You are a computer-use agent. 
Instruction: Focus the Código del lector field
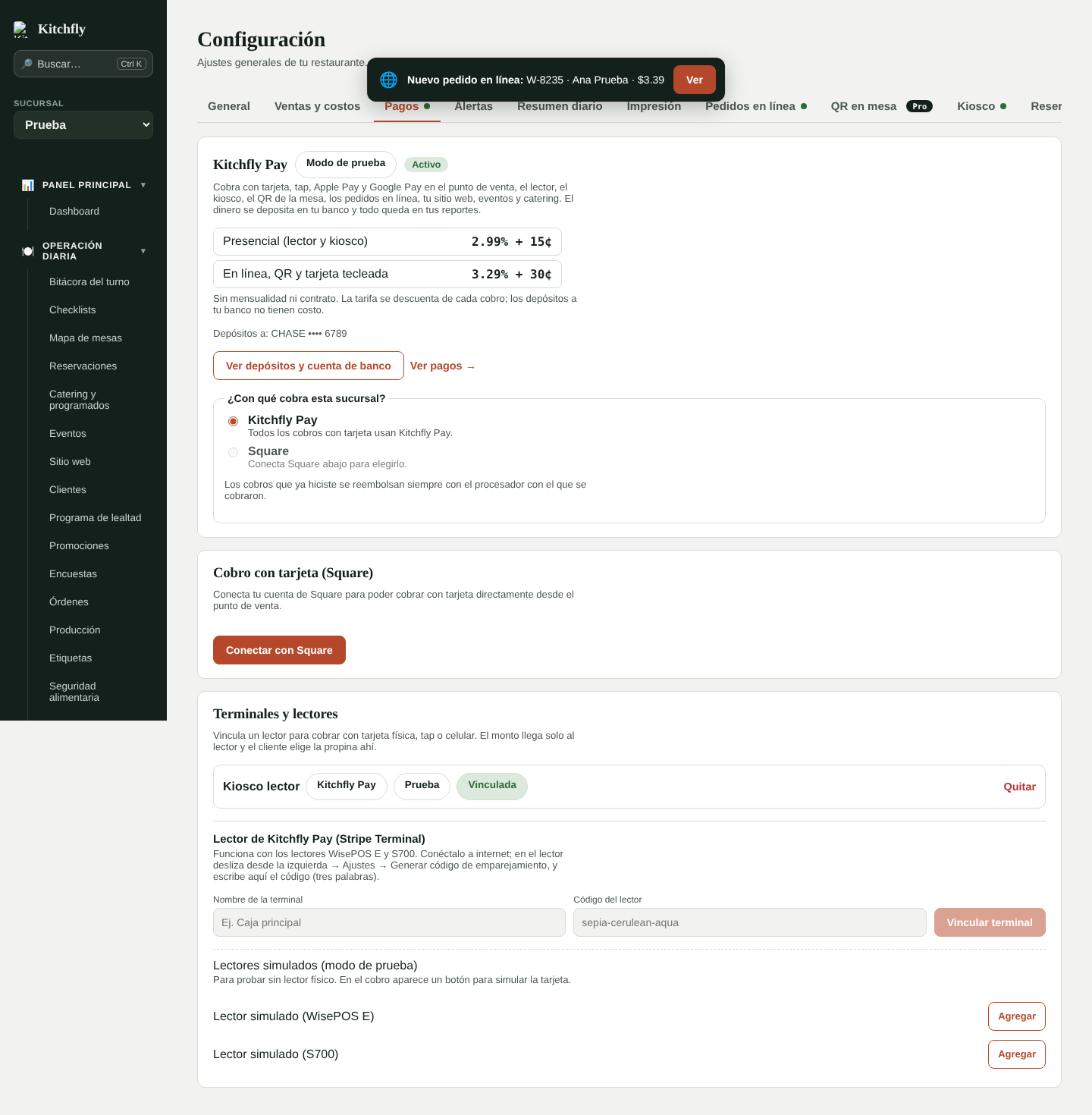click(x=750, y=922)
